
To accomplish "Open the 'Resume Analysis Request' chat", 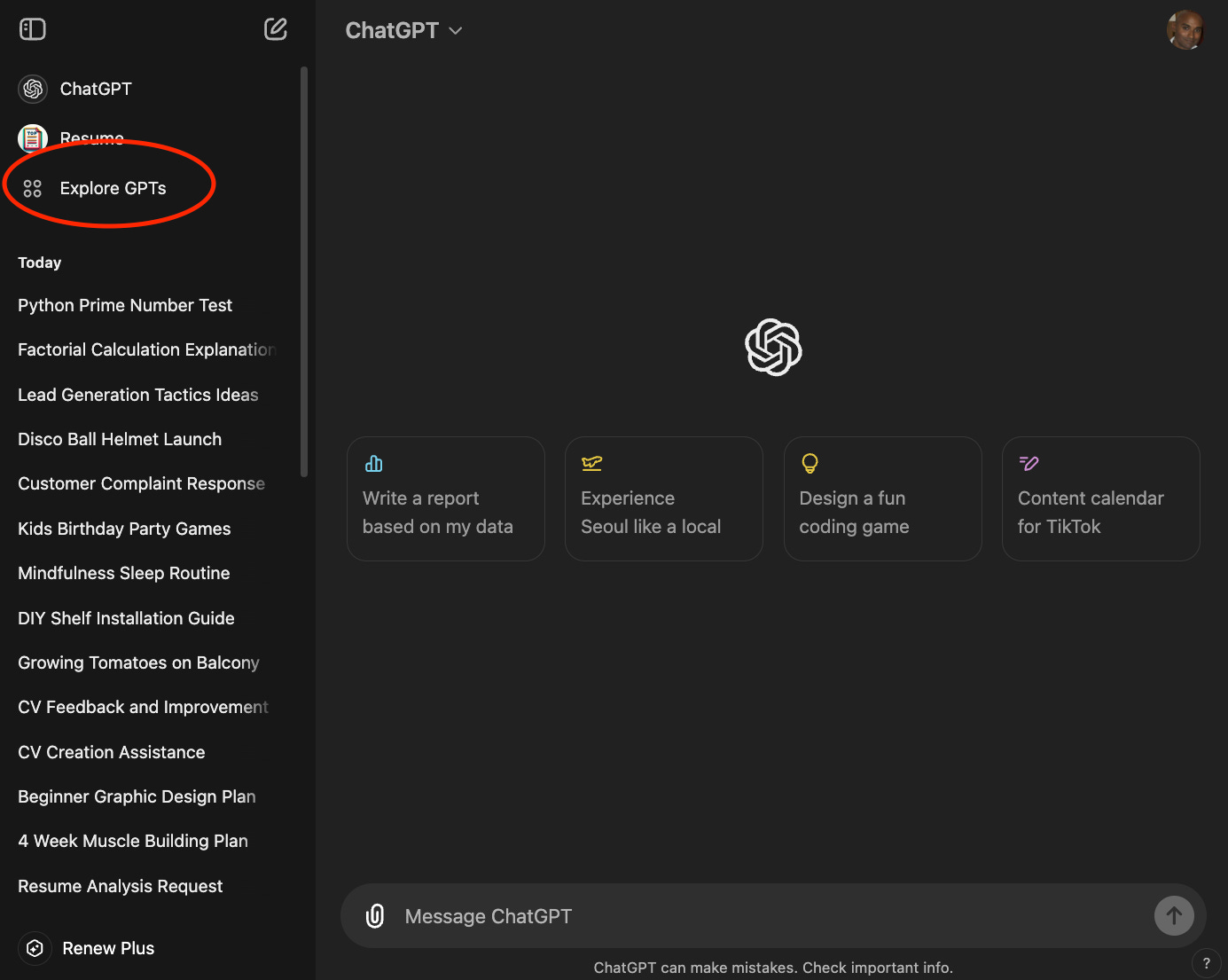I will coord(121,886).
